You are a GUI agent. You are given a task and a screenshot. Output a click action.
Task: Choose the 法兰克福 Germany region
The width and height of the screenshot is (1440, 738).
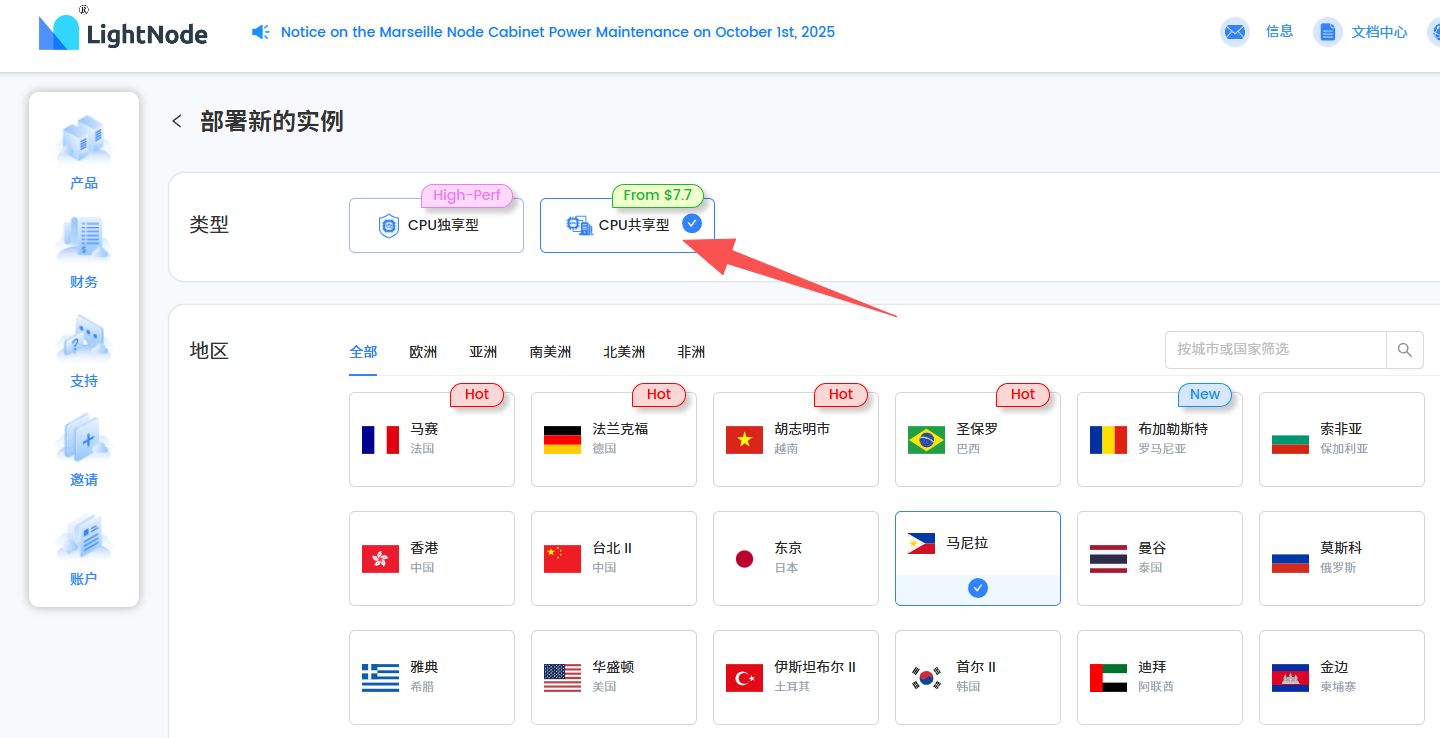613,439
